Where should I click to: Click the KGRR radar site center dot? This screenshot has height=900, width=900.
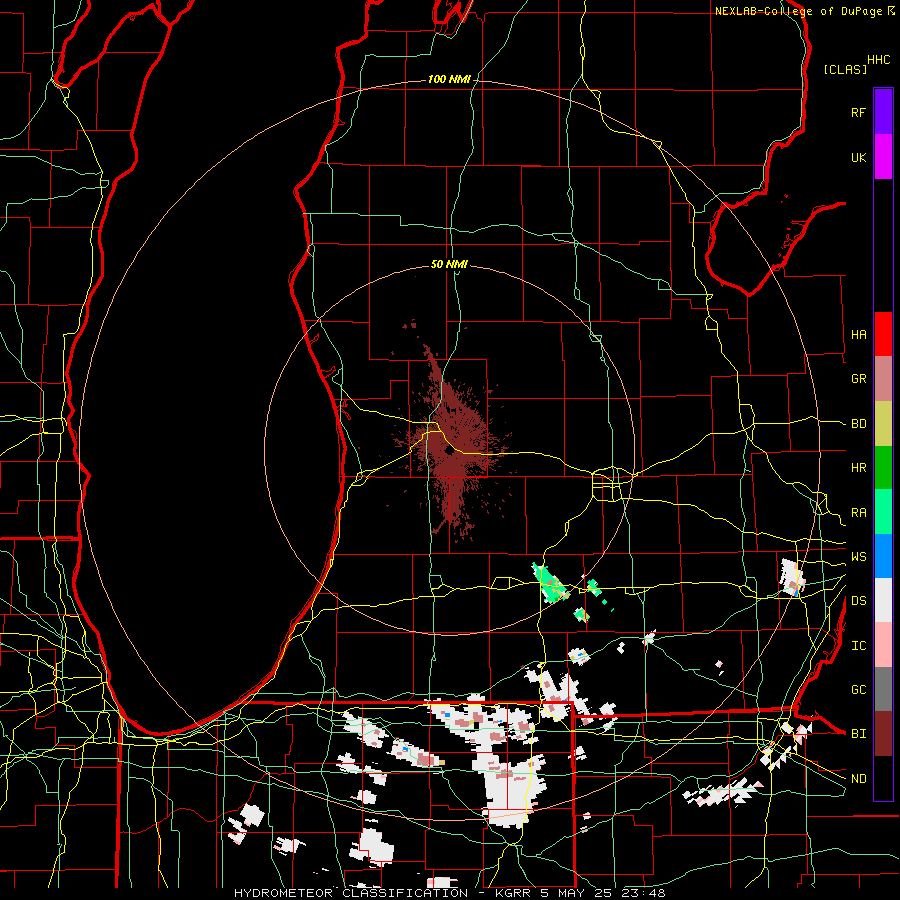click(449, 452)
